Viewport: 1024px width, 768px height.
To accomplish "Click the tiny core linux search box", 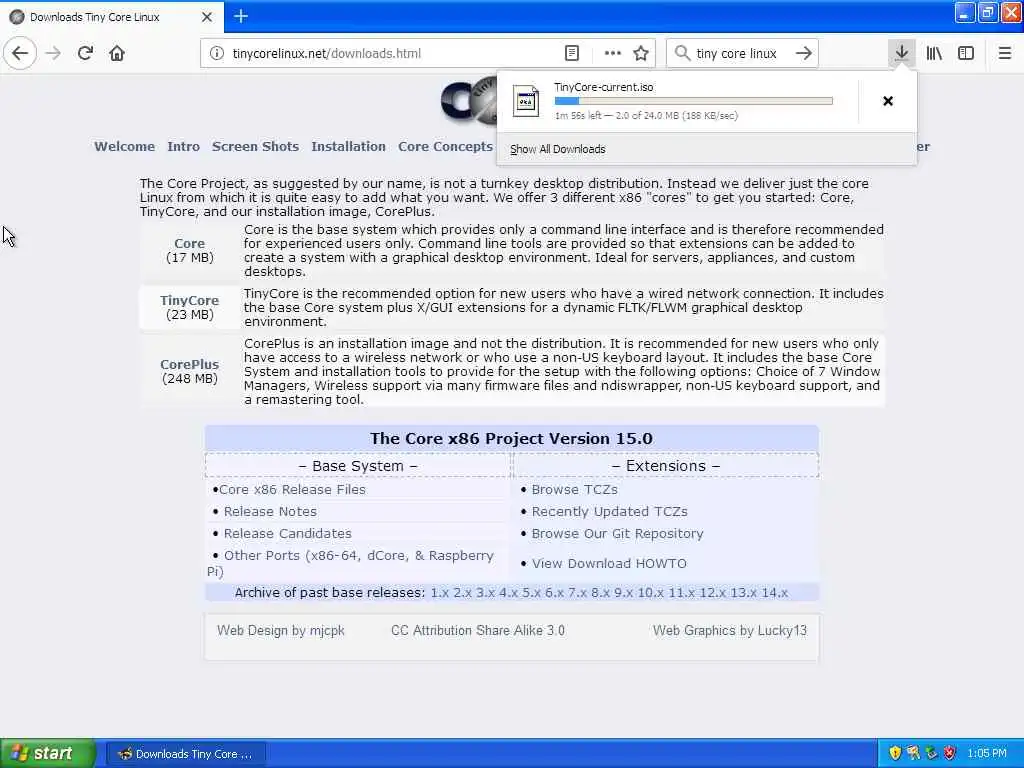I will (x=741, y=54).
